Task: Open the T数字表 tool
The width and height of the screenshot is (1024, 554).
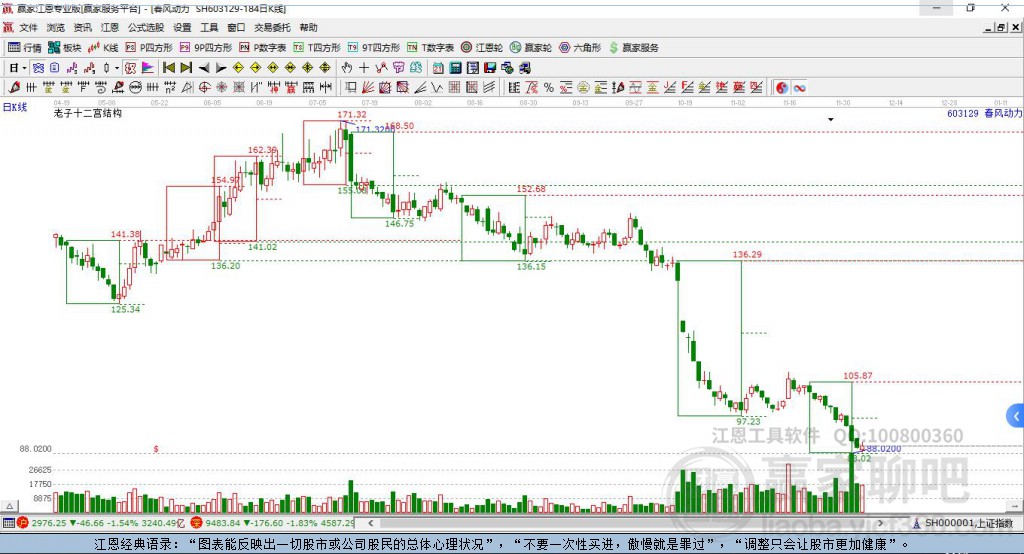Action: (430, 48)
